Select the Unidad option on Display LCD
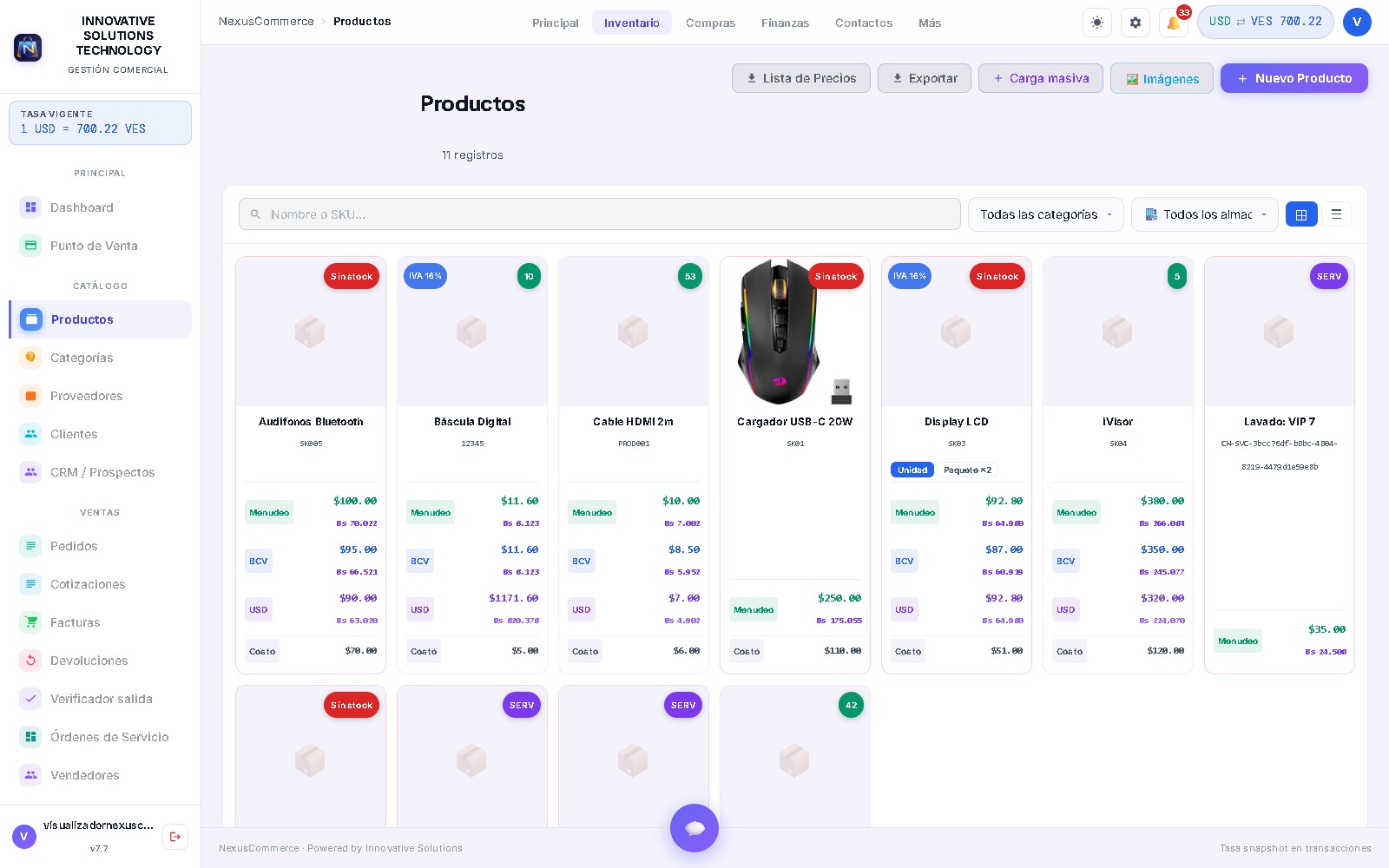The height and width of the screenshot is (868, 1389). 912,470
